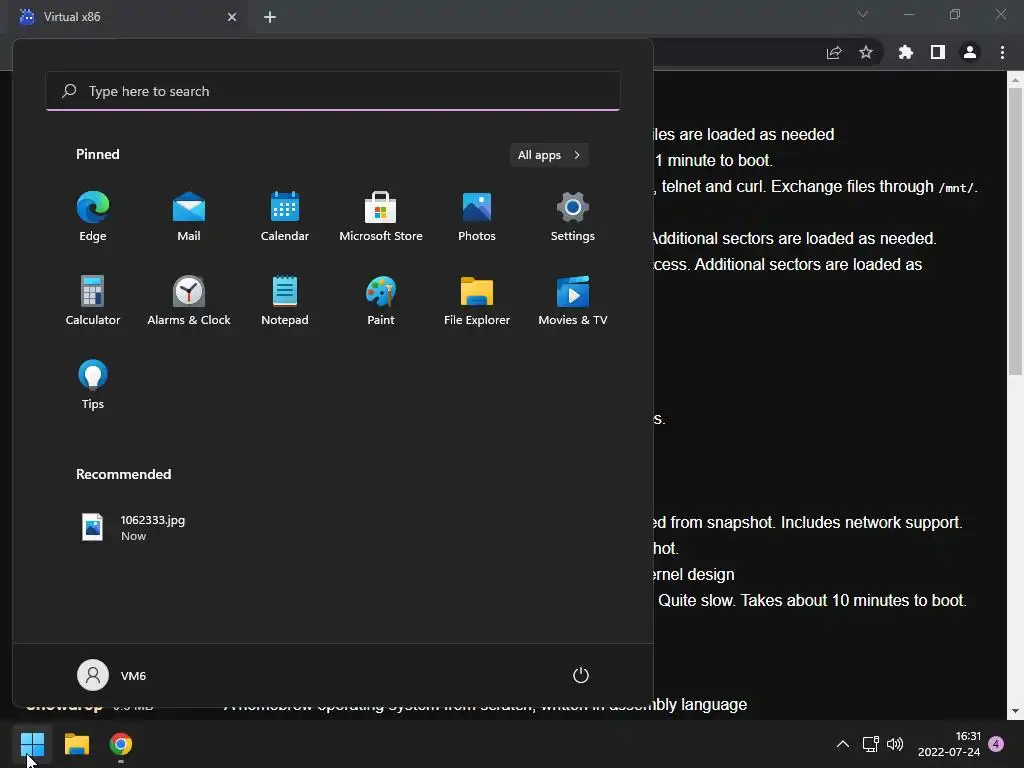This screenshot has height=768, width=1024.
Task: Click text 'Quite slow. Takes about 10 minutes to boot.'
Action: tap(812, 600)
